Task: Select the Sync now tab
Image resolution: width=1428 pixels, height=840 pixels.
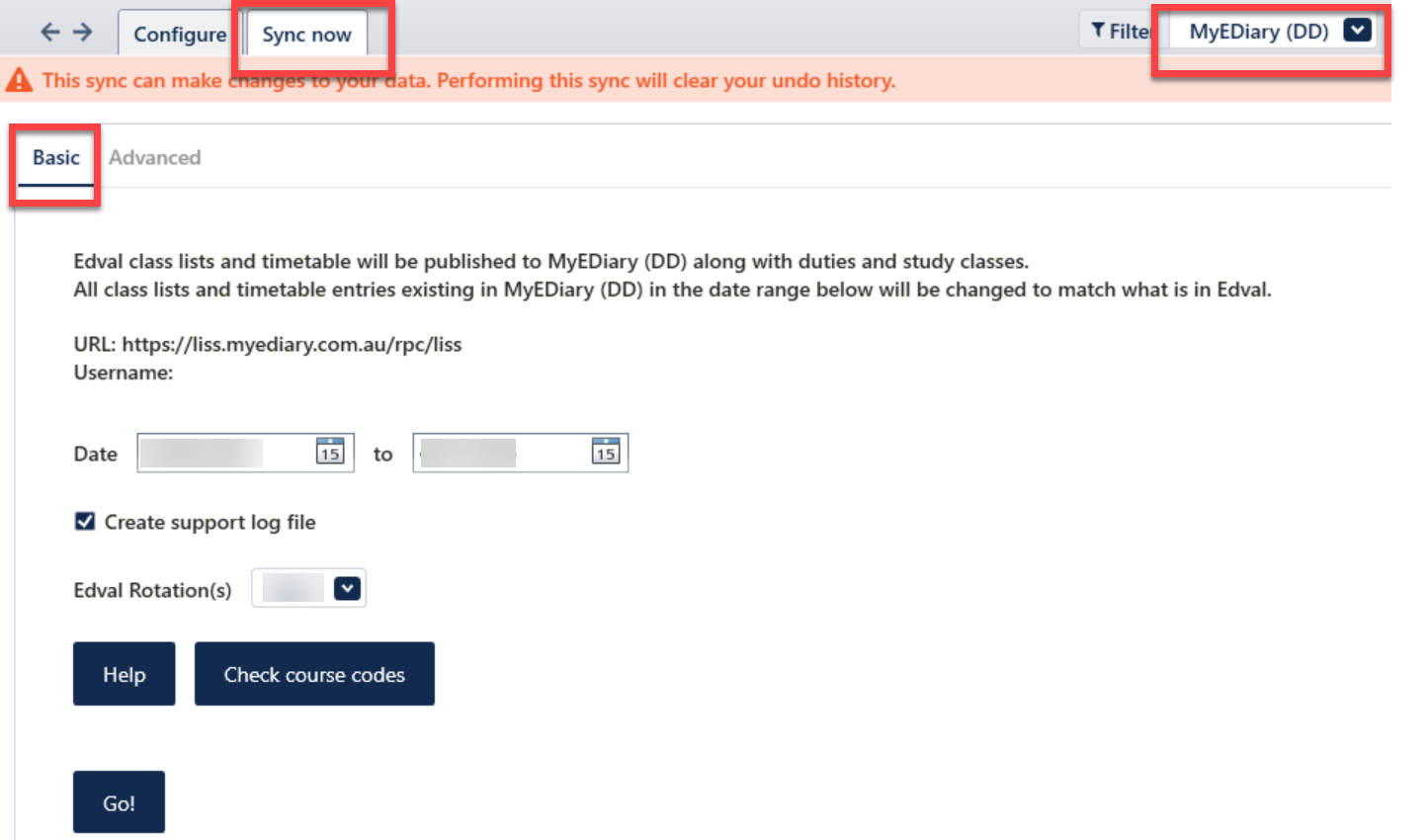Action: tap(306, 34)
